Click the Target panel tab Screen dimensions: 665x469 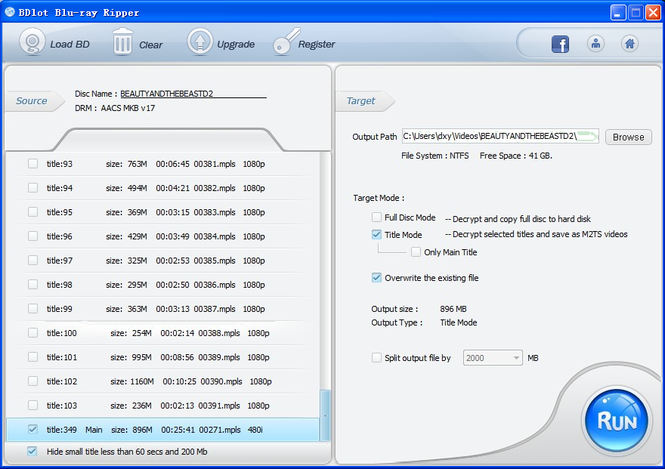pos(364,101)
